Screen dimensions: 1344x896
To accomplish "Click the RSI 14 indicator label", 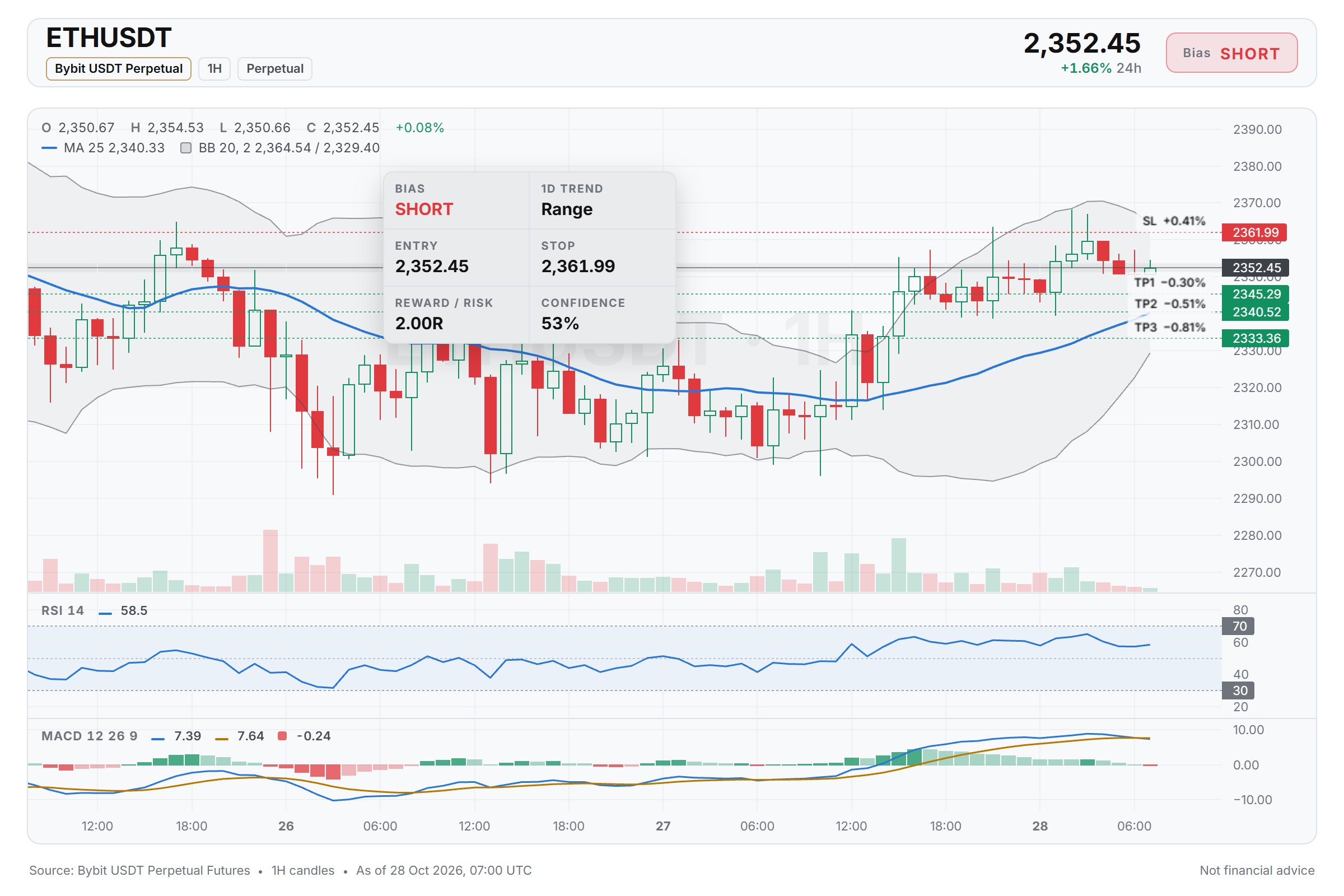I will [63, 611].
